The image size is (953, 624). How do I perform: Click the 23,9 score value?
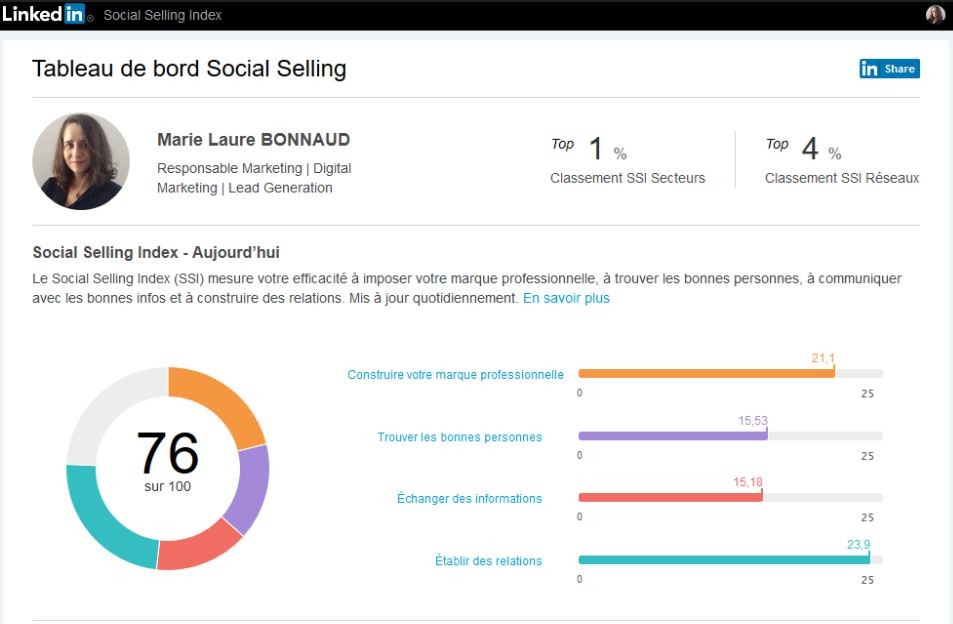coord(858,544)
